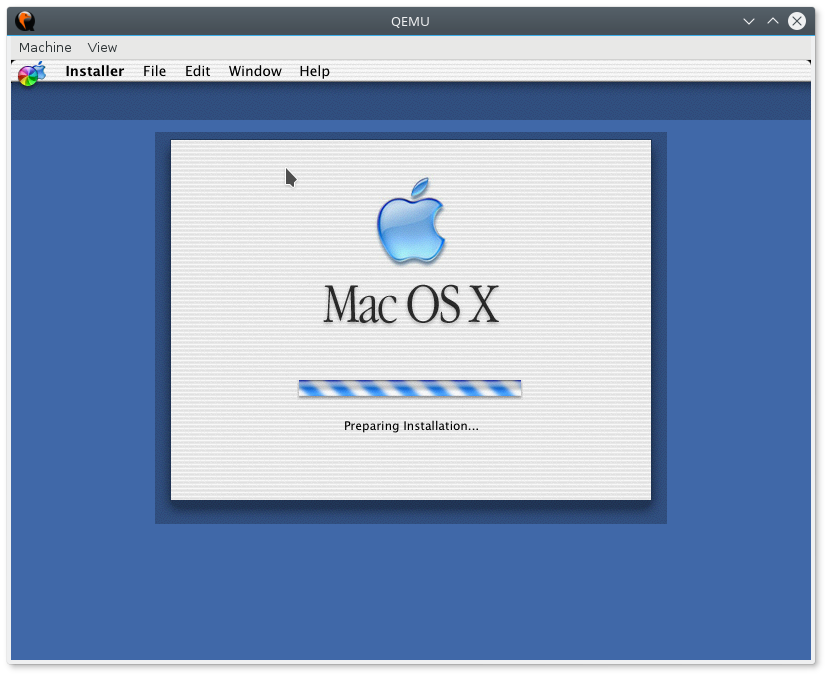Open the Help menu in the Installer
This screenshot has height=677, width=828.
[314, 71]
